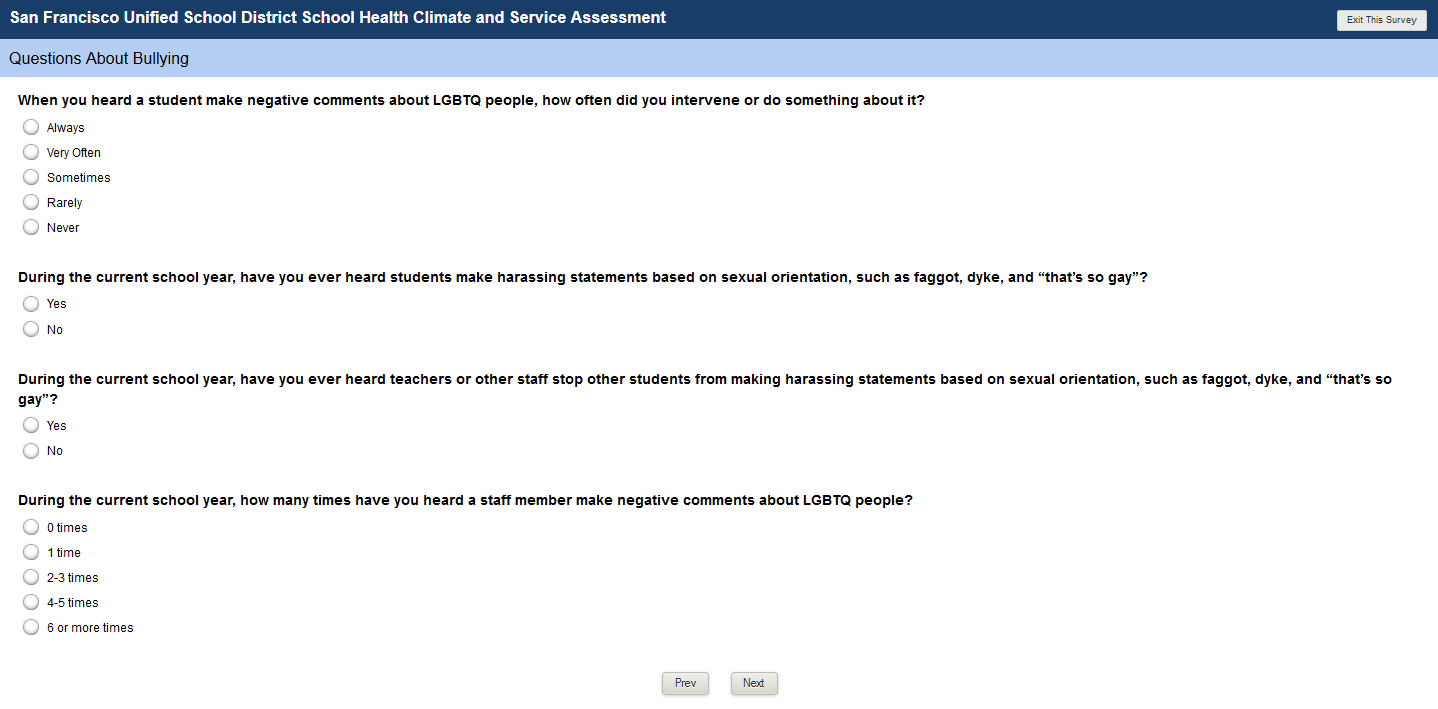Select 'Yes' for teachers stopping harassing statements
The width and height of the screenshot is (1438, 709).
pyautogui.click(x=31, y=425)
